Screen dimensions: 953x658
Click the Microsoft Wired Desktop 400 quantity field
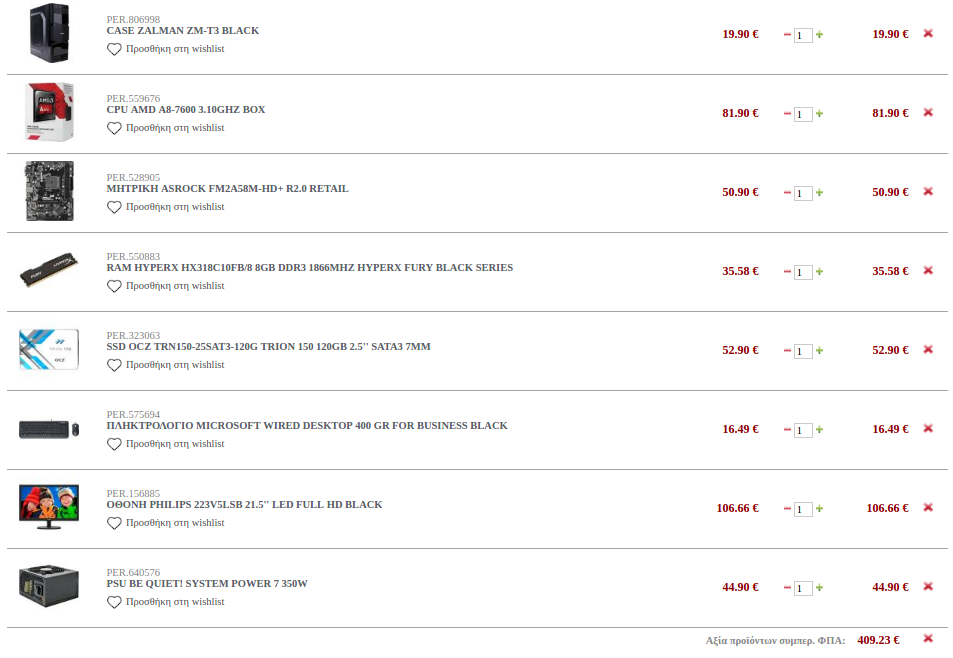803,430
